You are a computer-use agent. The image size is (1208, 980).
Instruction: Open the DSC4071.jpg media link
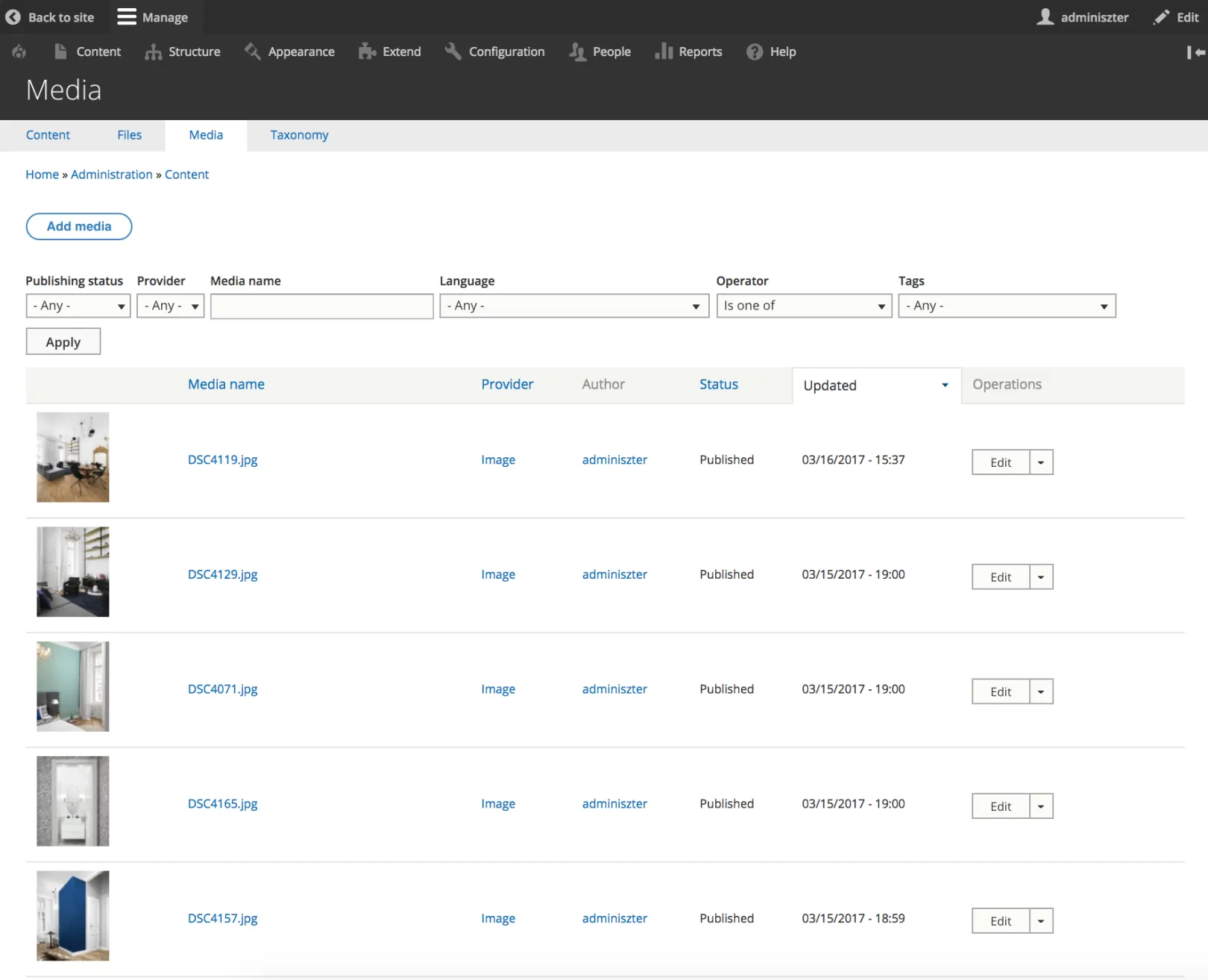pyautogui.click(x=223, y=690)
